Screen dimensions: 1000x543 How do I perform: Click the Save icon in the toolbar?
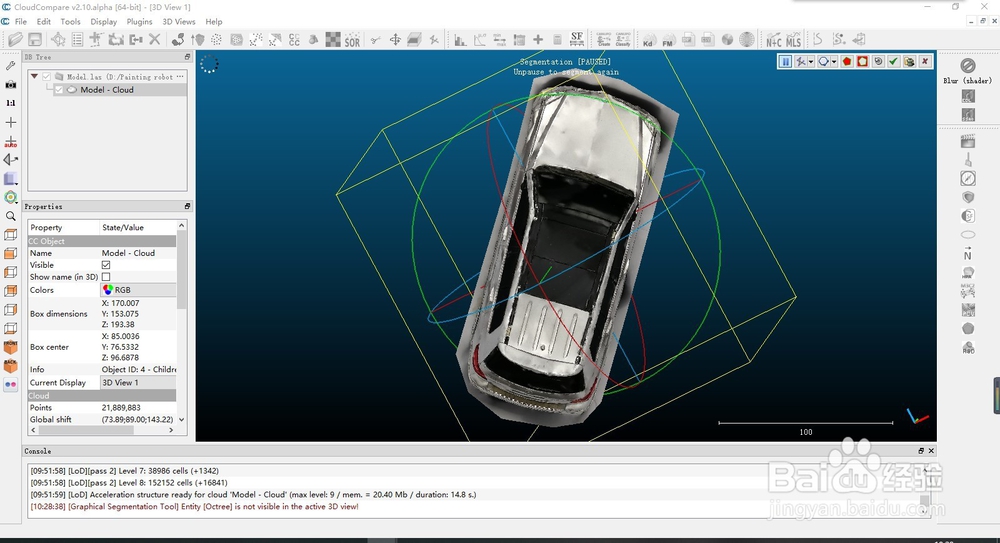(x=34, y=40)
